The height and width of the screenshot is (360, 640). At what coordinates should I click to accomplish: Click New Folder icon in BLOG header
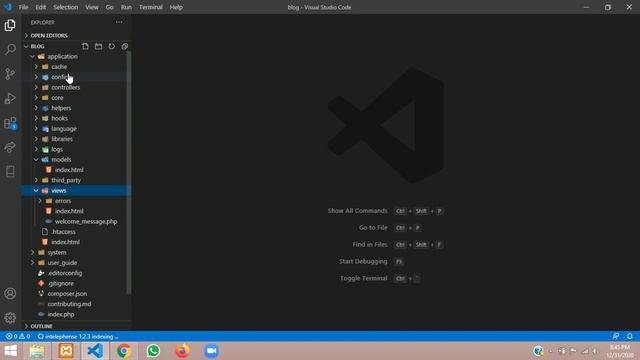coord(98,46)
